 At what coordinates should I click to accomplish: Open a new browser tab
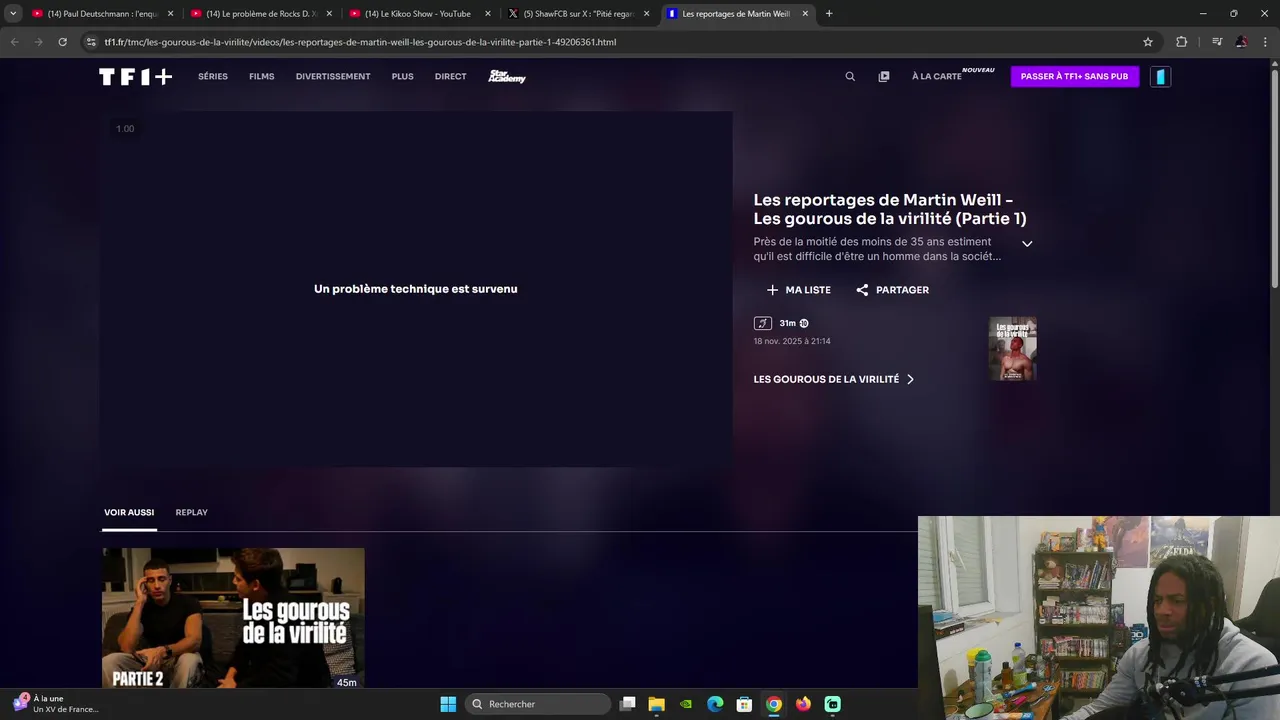[829, 14]
